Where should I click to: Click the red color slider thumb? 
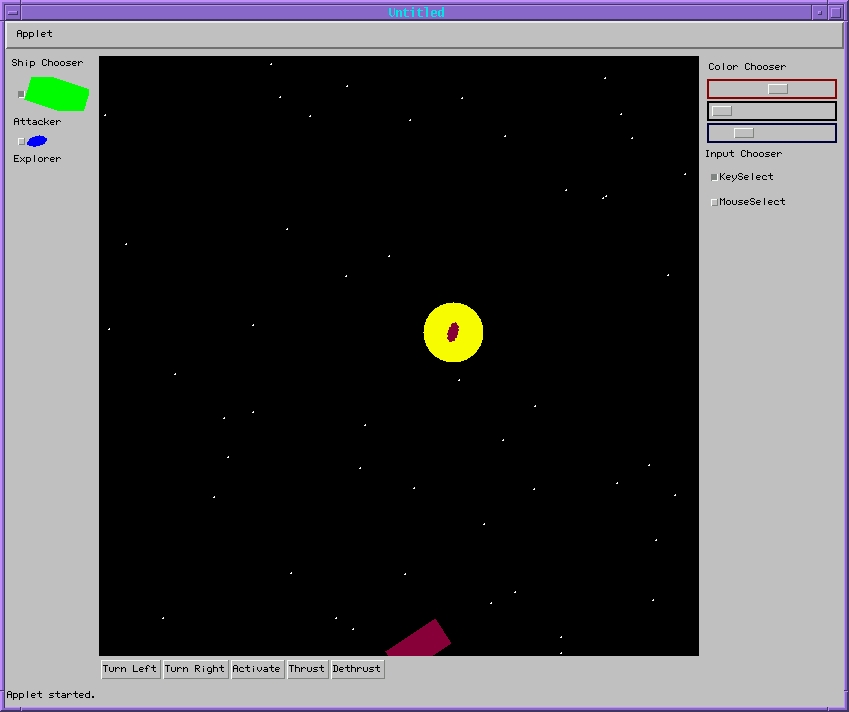point(778,89)
